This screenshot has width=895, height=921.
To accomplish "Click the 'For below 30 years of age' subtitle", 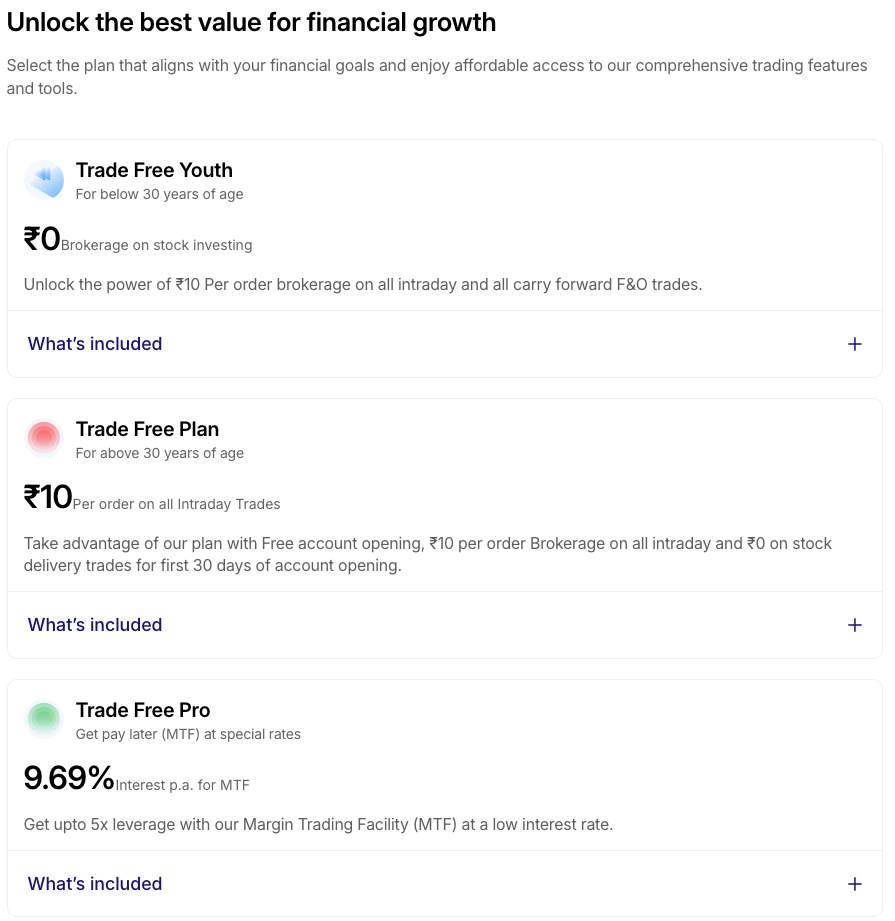I will [159, 194].
